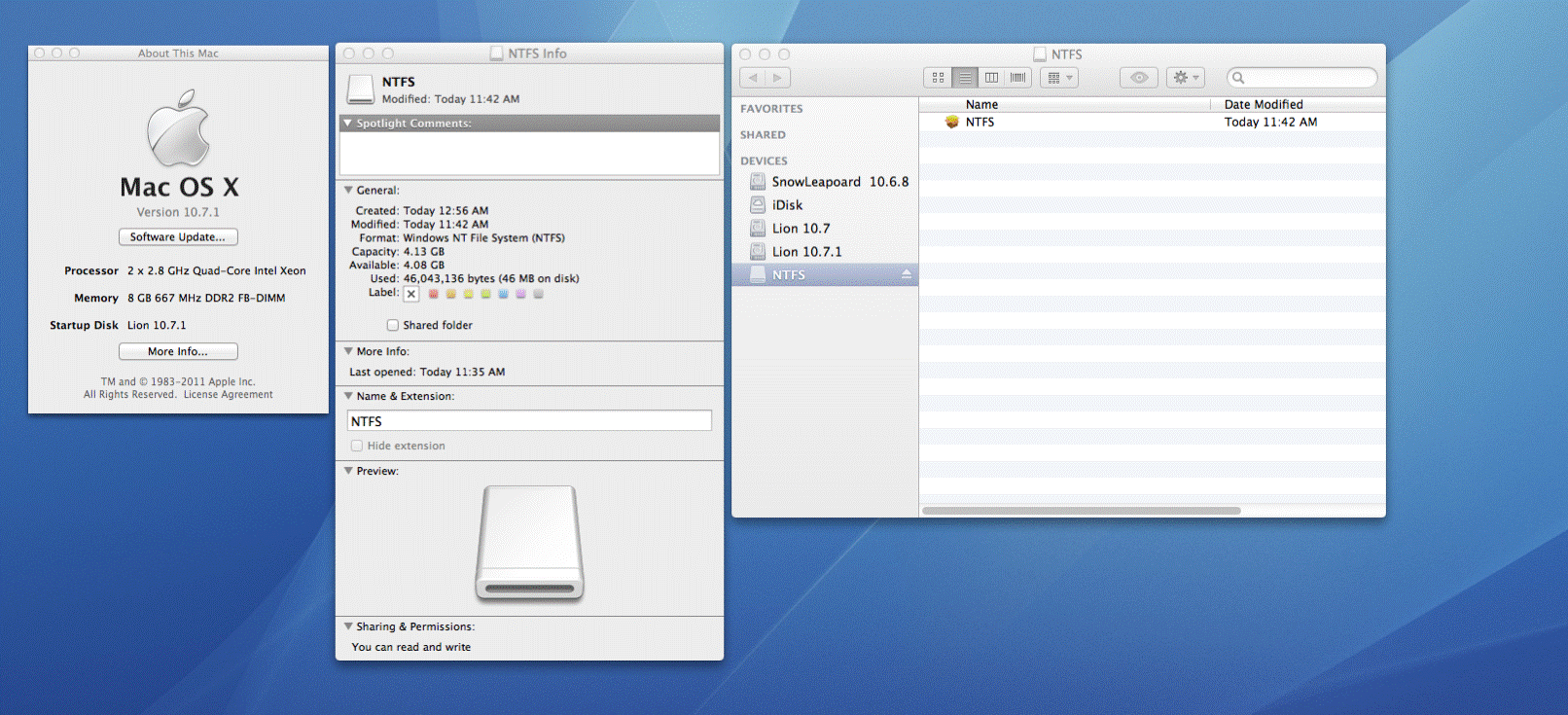Click Software Update button

tap(178, 237)
